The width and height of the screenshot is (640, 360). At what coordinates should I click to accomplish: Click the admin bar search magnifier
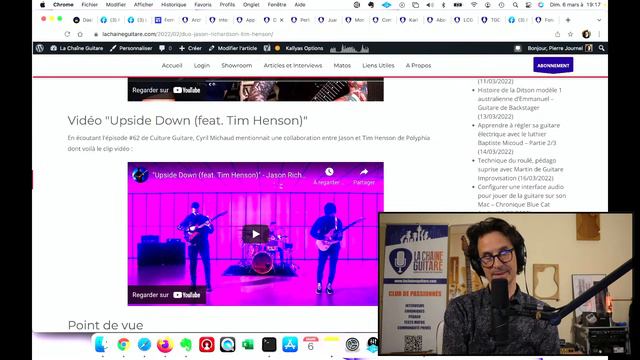click(601, 48)
